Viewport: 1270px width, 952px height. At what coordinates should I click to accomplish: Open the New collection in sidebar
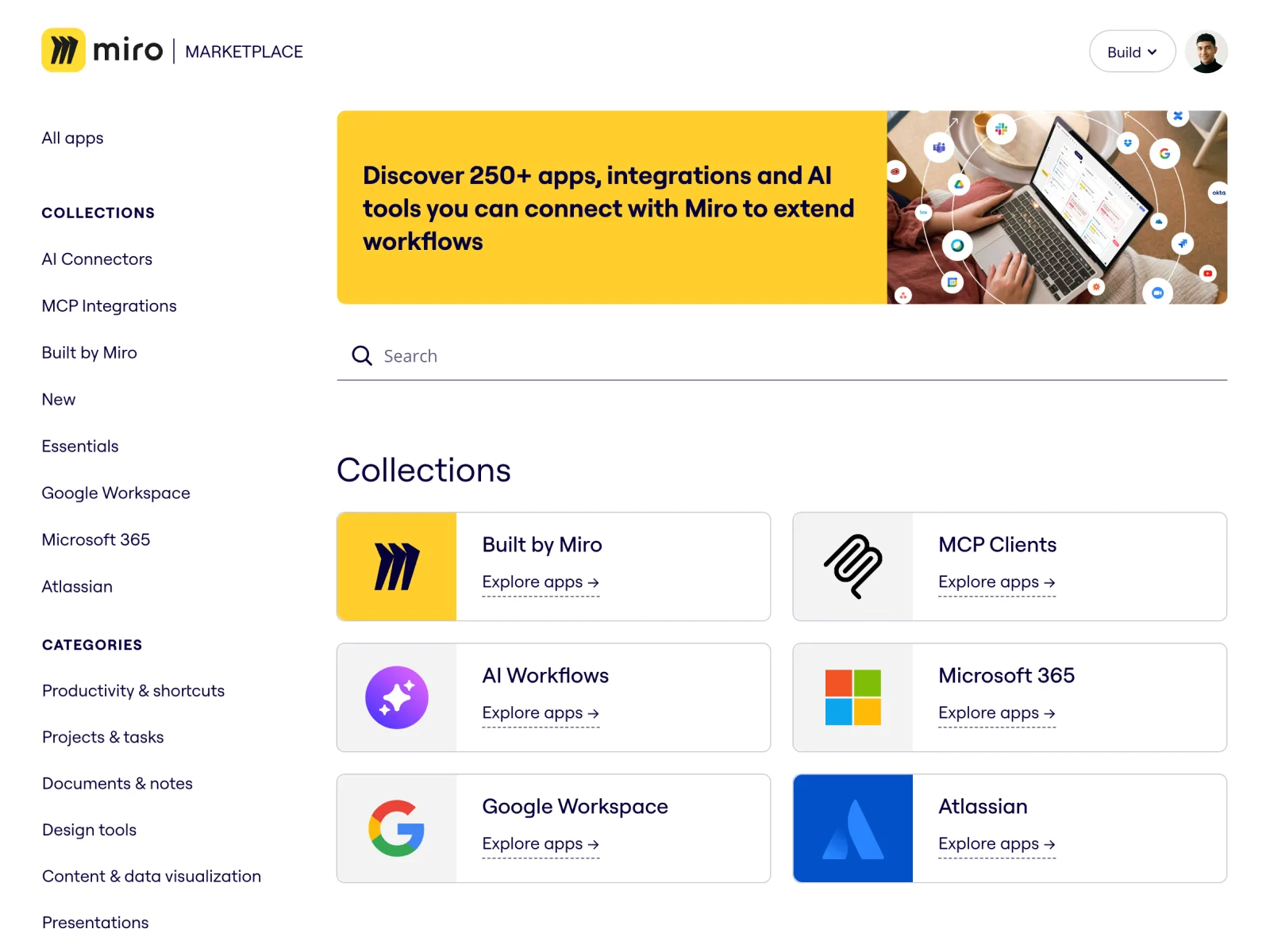click(x=59, y=400)
